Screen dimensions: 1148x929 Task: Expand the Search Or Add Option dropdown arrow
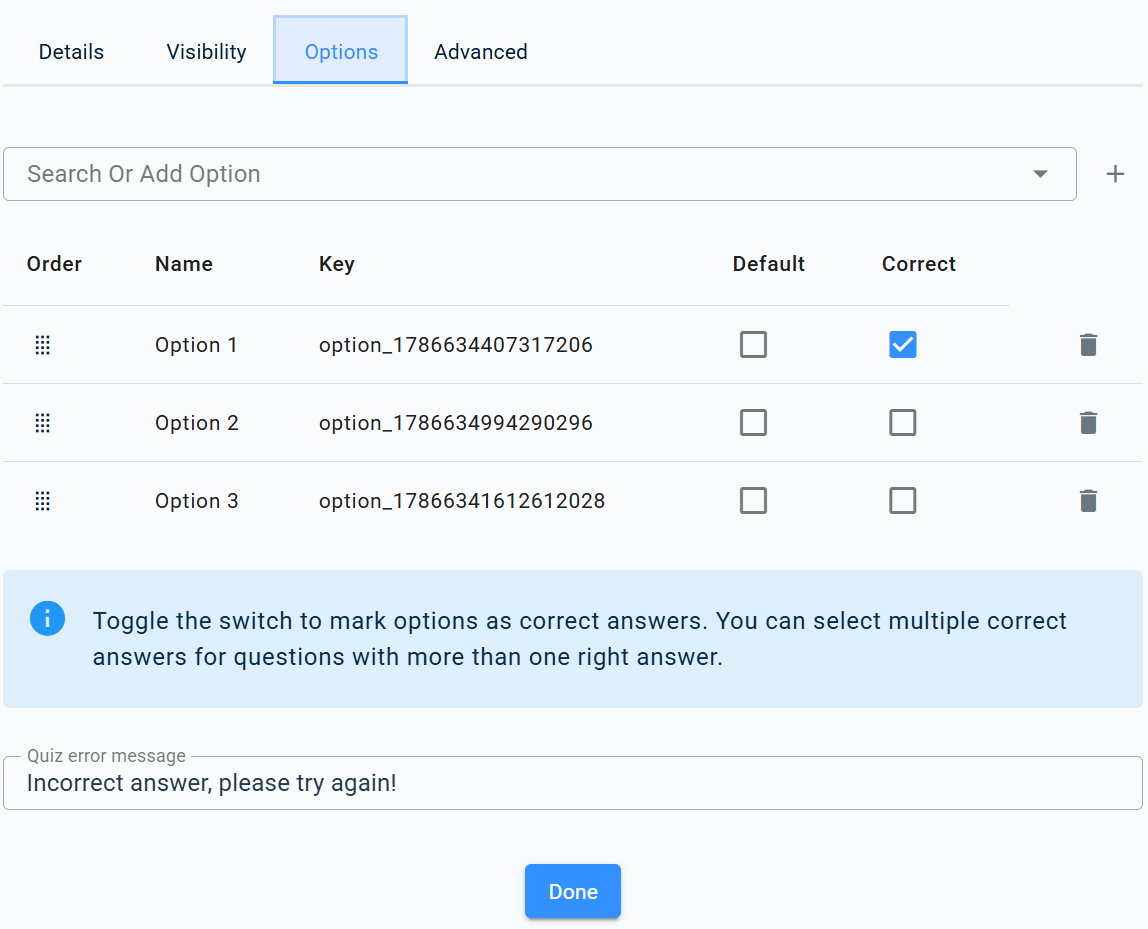[1040, 174]
